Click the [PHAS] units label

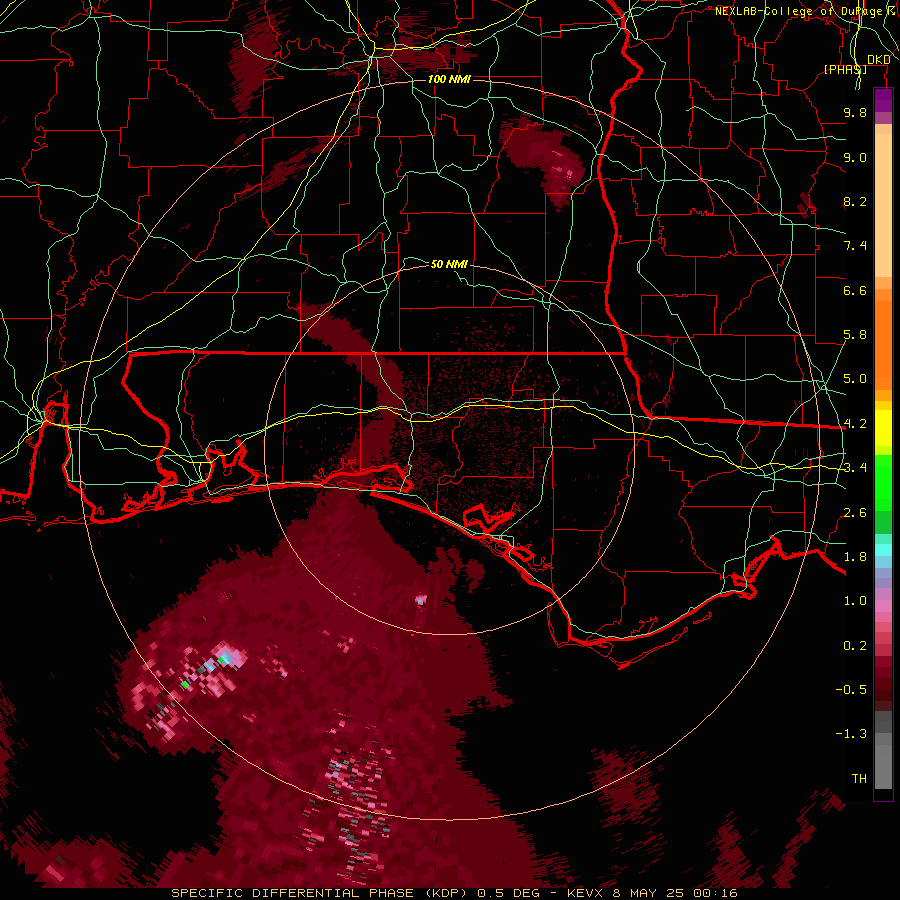[845, 69]
